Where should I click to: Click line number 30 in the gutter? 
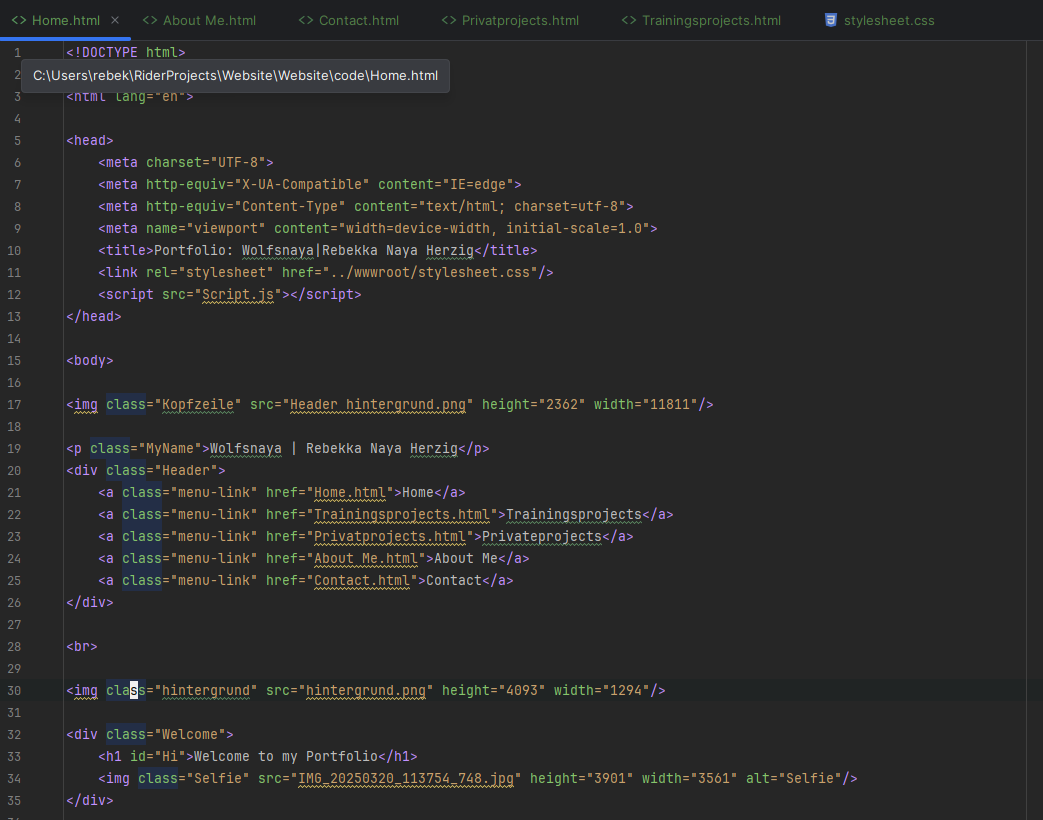click(x=14, y=690)
